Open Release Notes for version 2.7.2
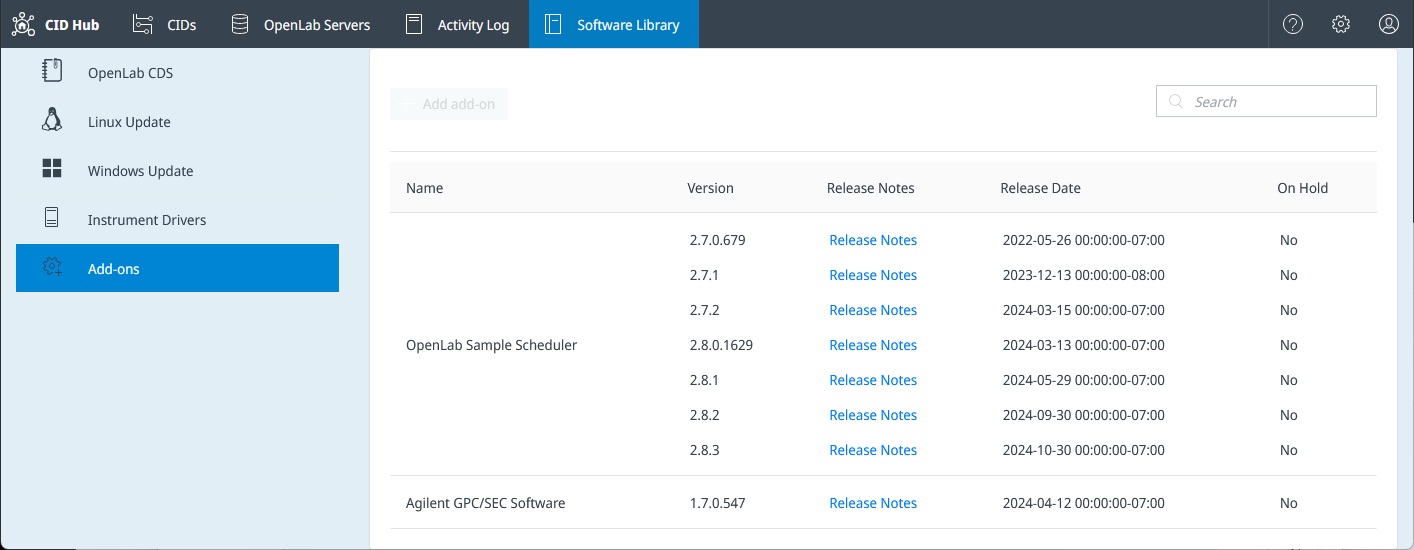Screen dimensions: 1414x550 873,310
